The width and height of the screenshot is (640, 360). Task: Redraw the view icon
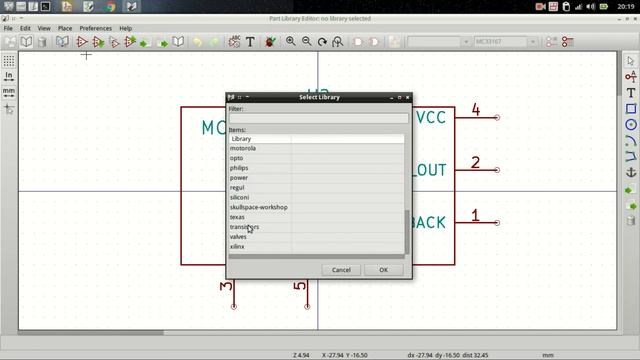pos(322,42)
